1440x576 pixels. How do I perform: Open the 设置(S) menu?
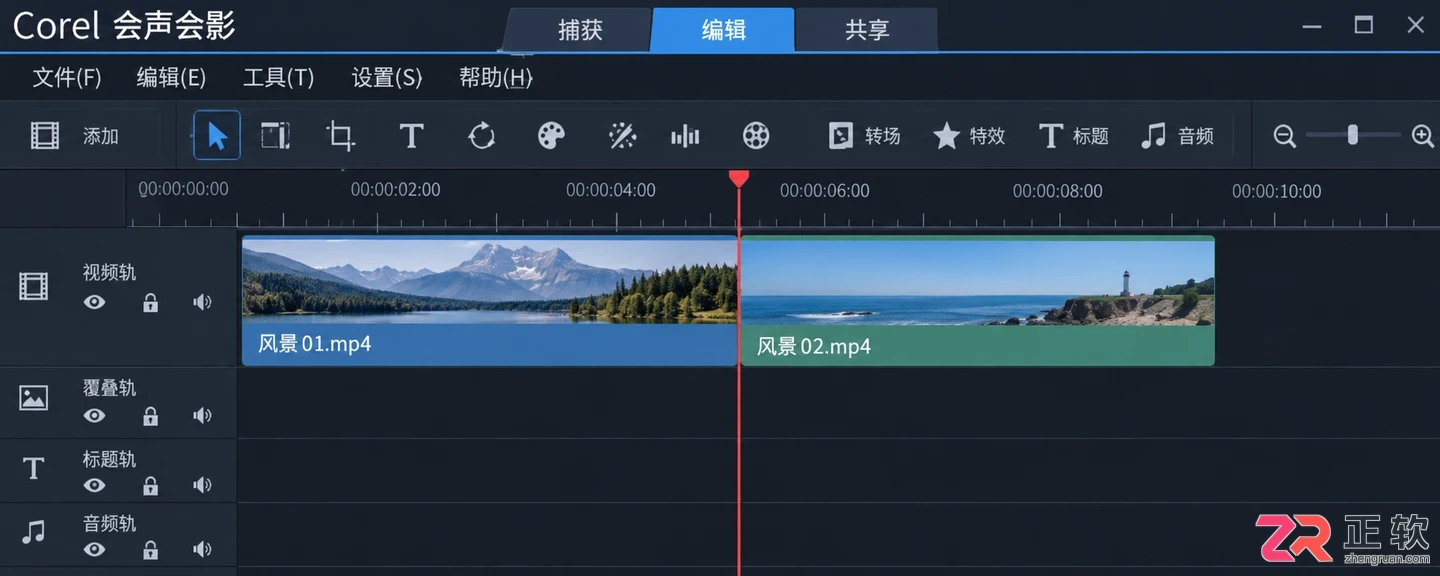[x=387, y=78]
